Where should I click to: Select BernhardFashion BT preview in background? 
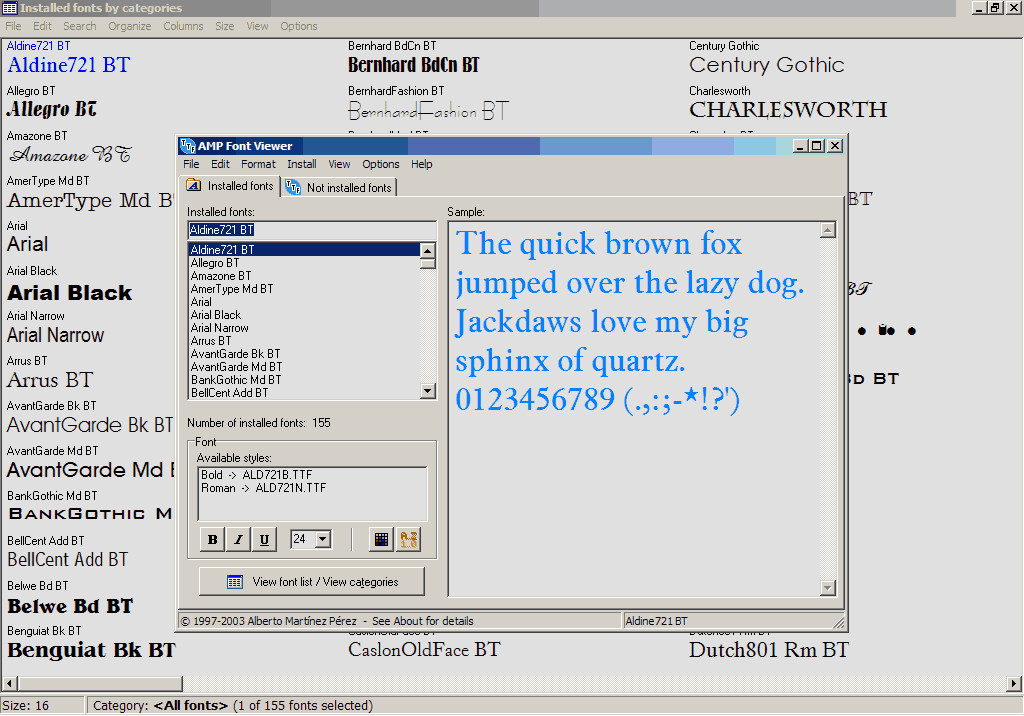click(428, 110)
